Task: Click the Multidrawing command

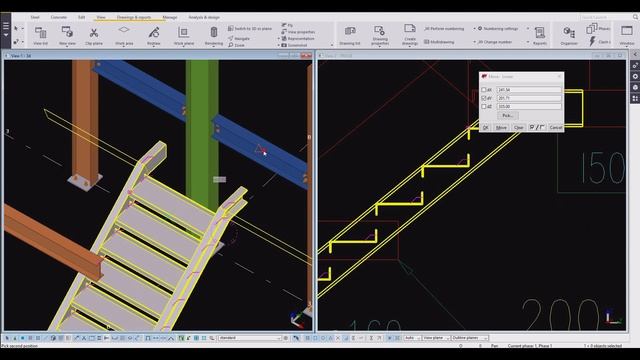Action: click(439, 42)
